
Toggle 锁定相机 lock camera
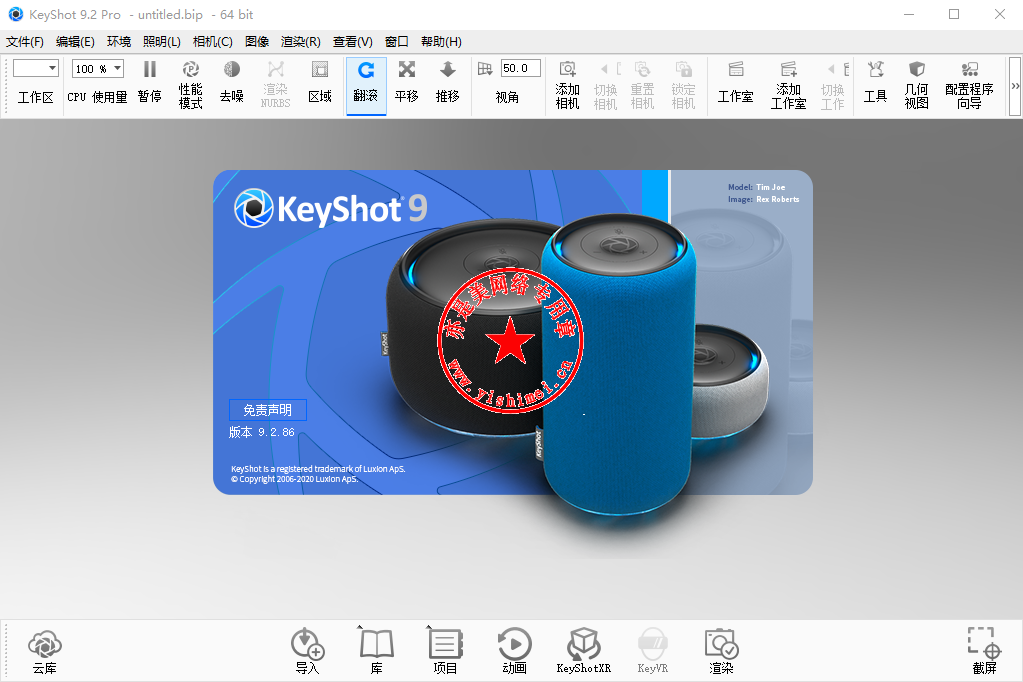point(683,85)
